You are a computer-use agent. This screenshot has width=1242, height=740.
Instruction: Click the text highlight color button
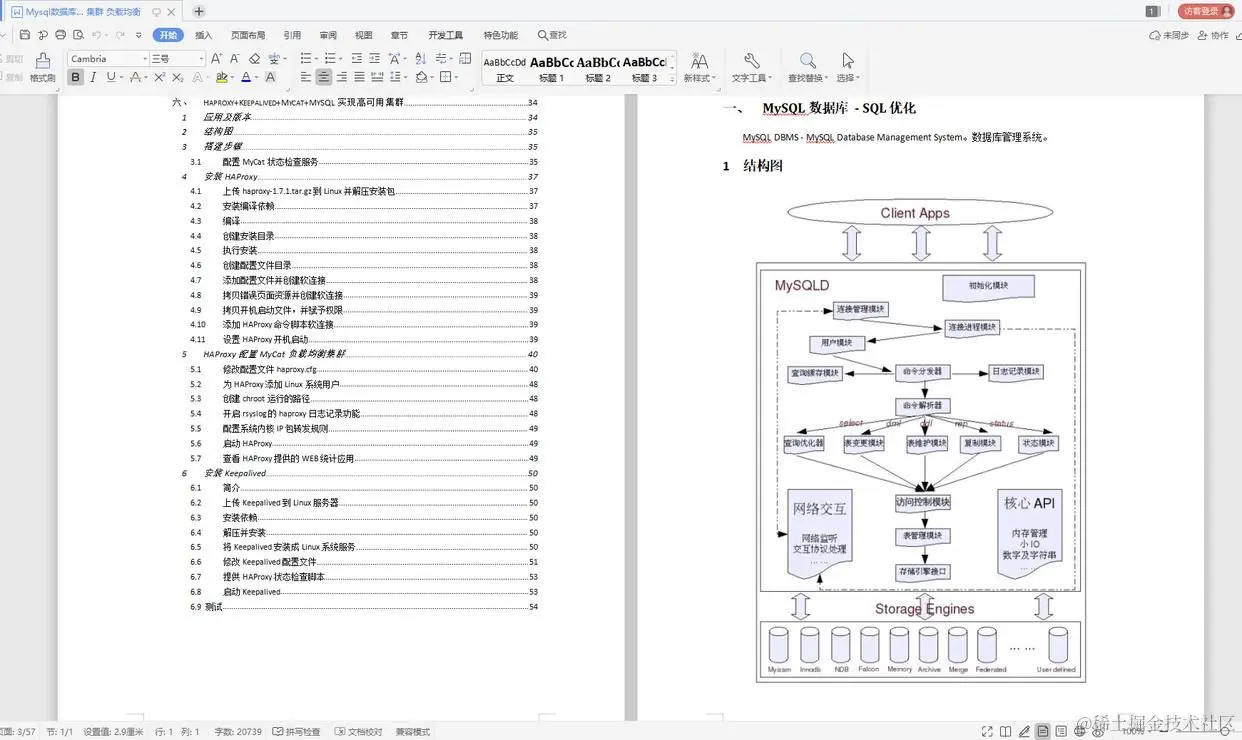[222, 77]
